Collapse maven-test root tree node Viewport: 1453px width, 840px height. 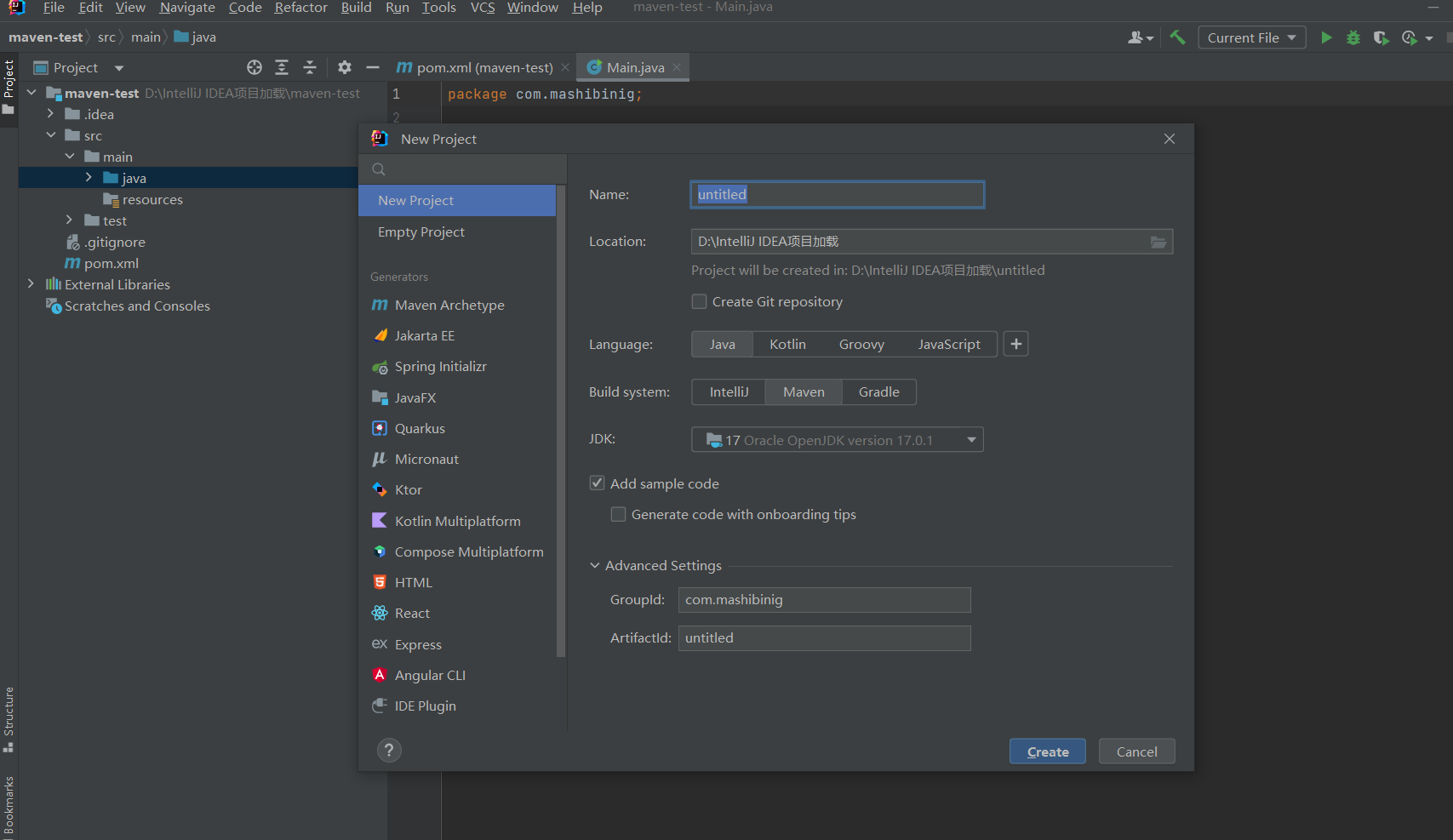click(31, 93)
